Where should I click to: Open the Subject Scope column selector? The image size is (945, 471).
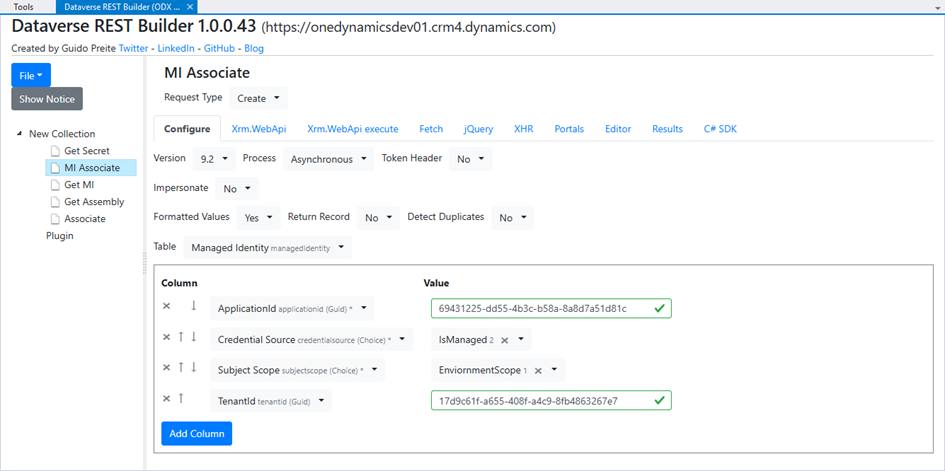(298, 370)
